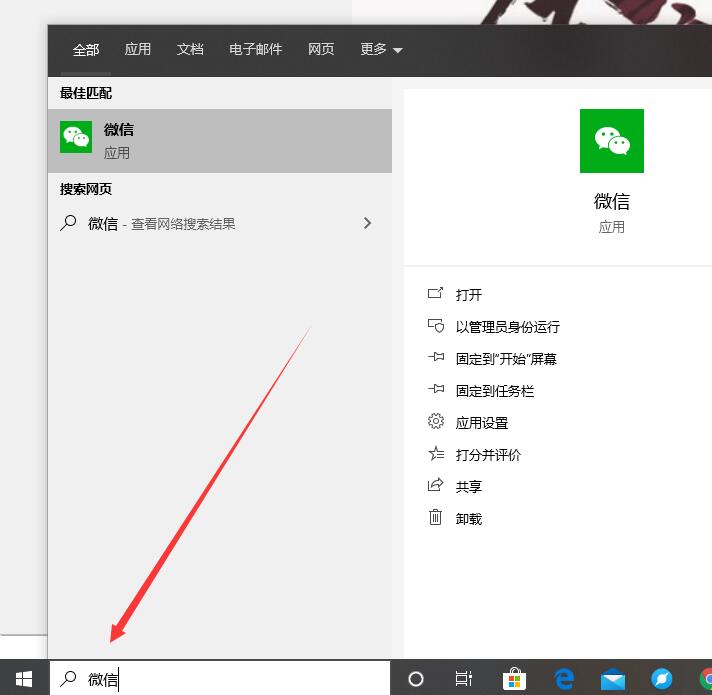Click the star icon for 打分并评价
The height and width of the screenshot is (695, 712).
436,453
